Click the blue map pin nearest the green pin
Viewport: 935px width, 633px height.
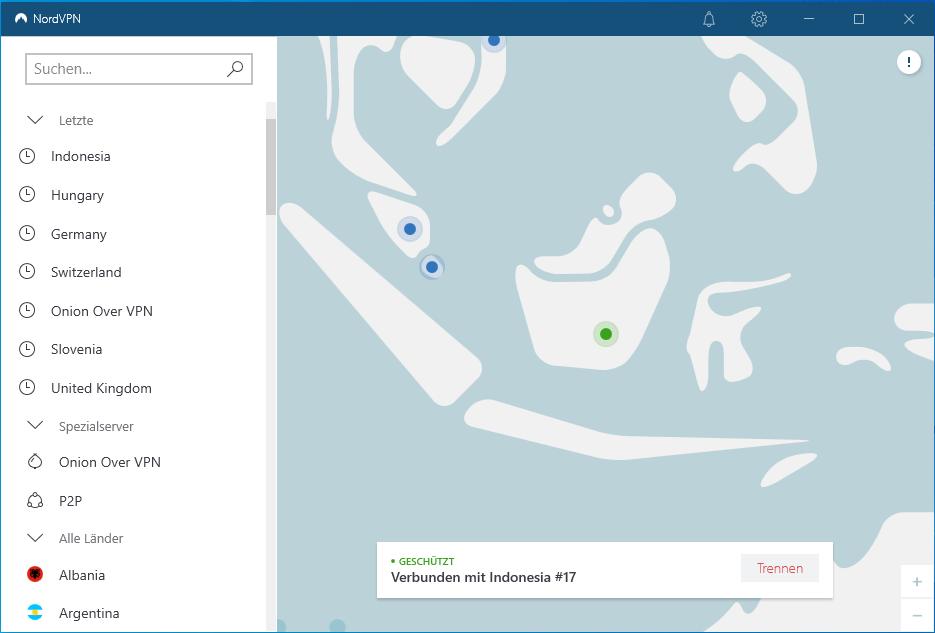point(432,267)
